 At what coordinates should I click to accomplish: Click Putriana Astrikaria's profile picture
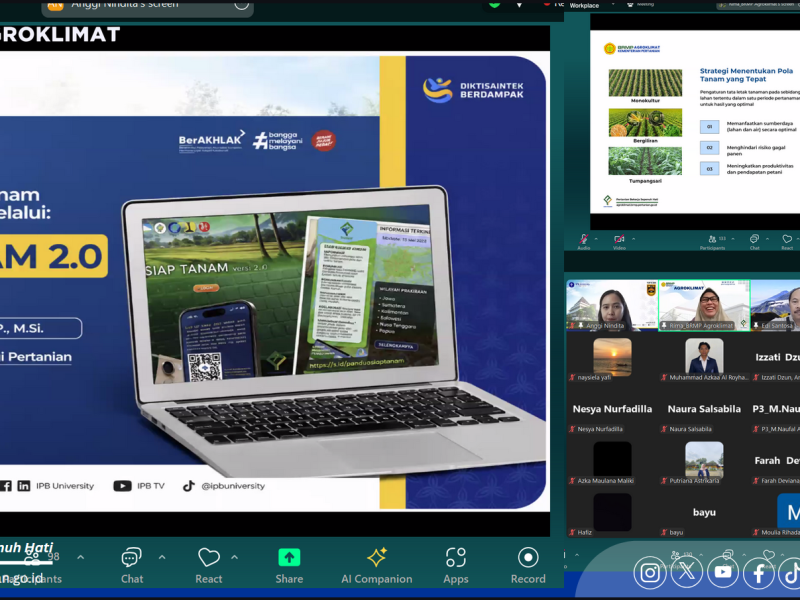(x=704, y=460)
